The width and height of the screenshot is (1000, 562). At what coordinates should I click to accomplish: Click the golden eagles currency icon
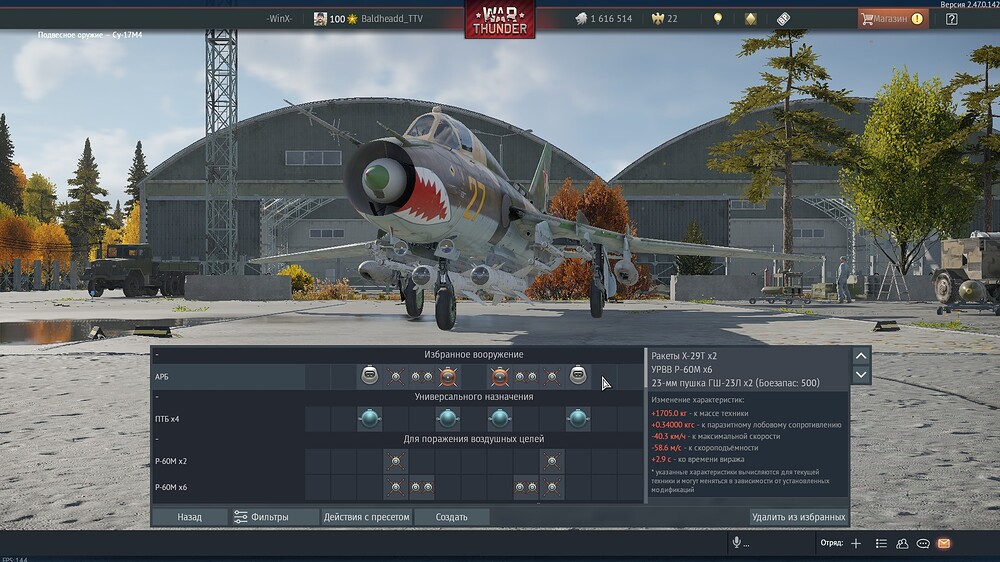coord(658,18)
